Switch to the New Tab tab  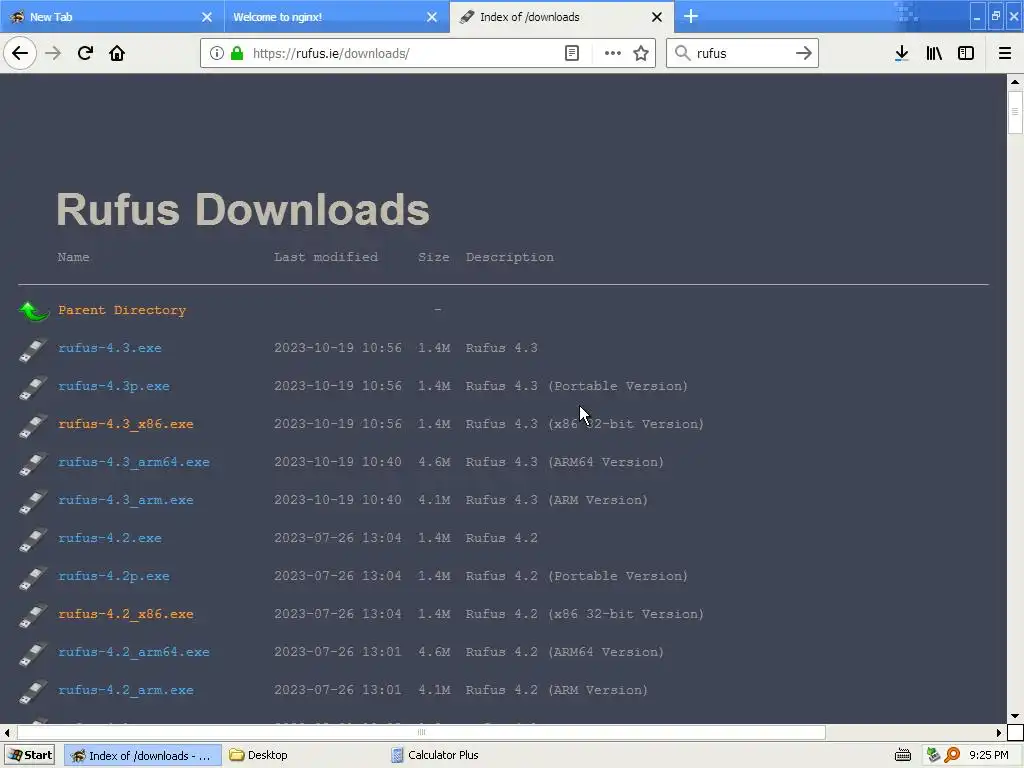(x=112, y=17)
